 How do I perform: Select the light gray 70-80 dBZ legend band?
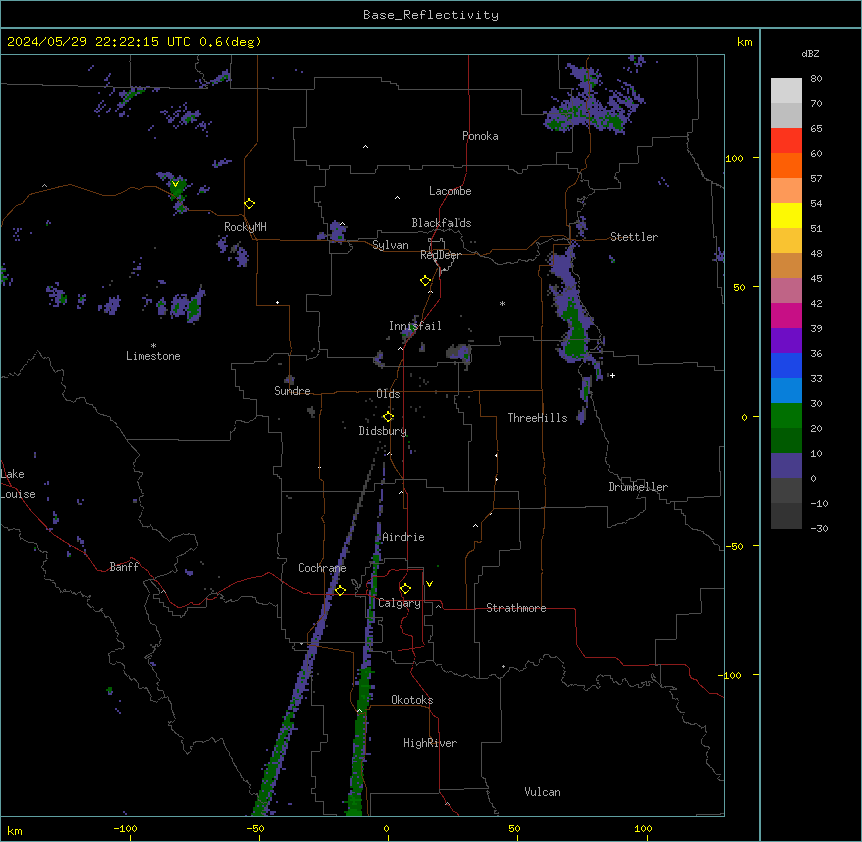[786, 91]
